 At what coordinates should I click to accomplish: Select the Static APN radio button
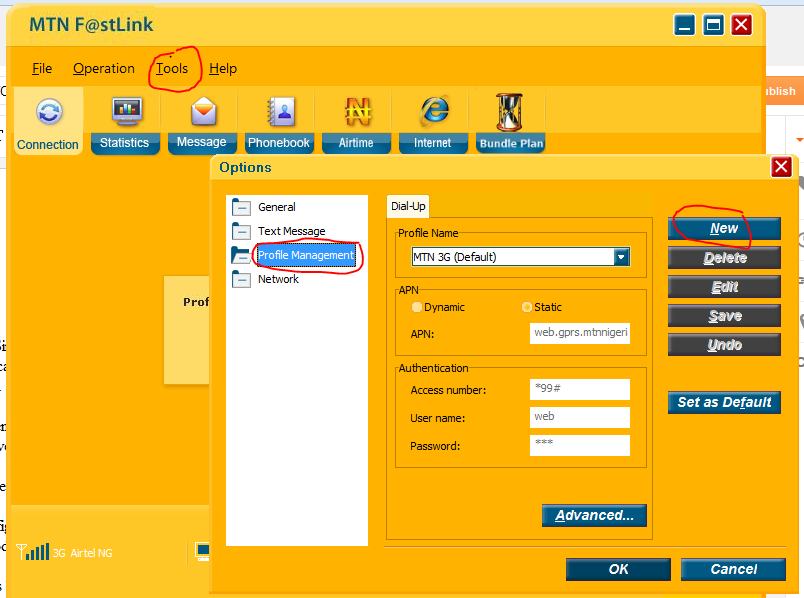pos(527,307)
